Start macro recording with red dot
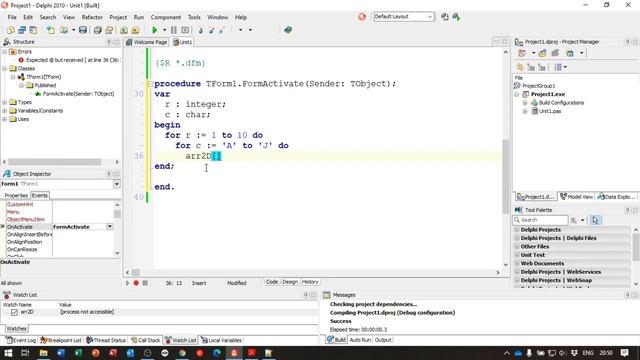The image size is (640, 360). 136,283
